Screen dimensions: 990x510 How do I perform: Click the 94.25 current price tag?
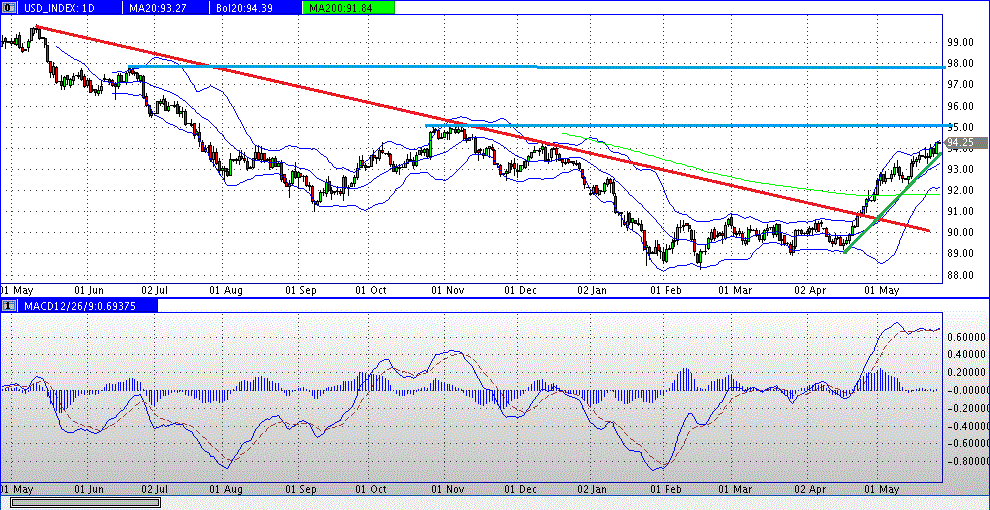968,143
